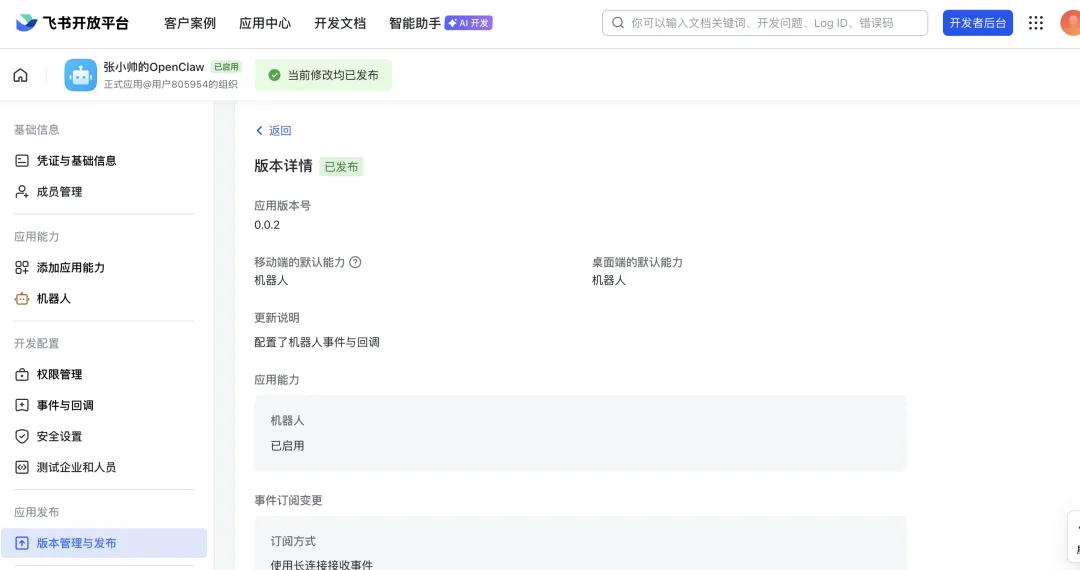Select 版本管理与发布 in sidebar
Viewport: 1080px width, 570px height.
[104, 542]
